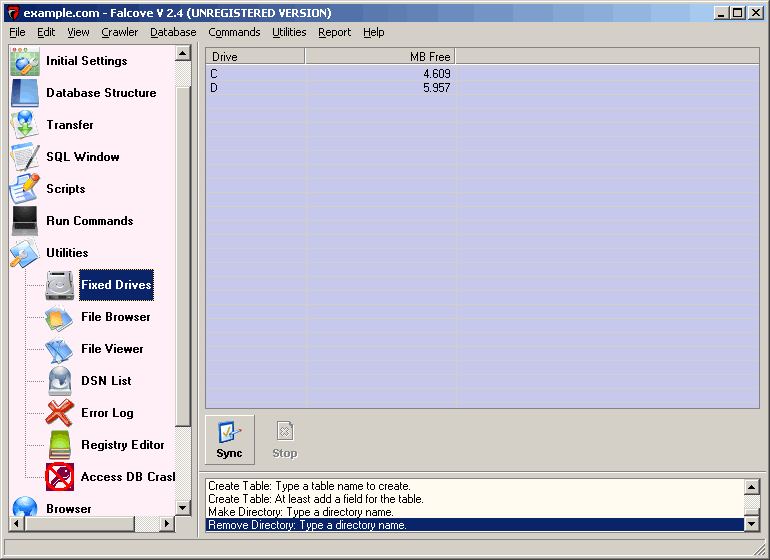
Task: Open the View menu
Action: click(78, 32)
